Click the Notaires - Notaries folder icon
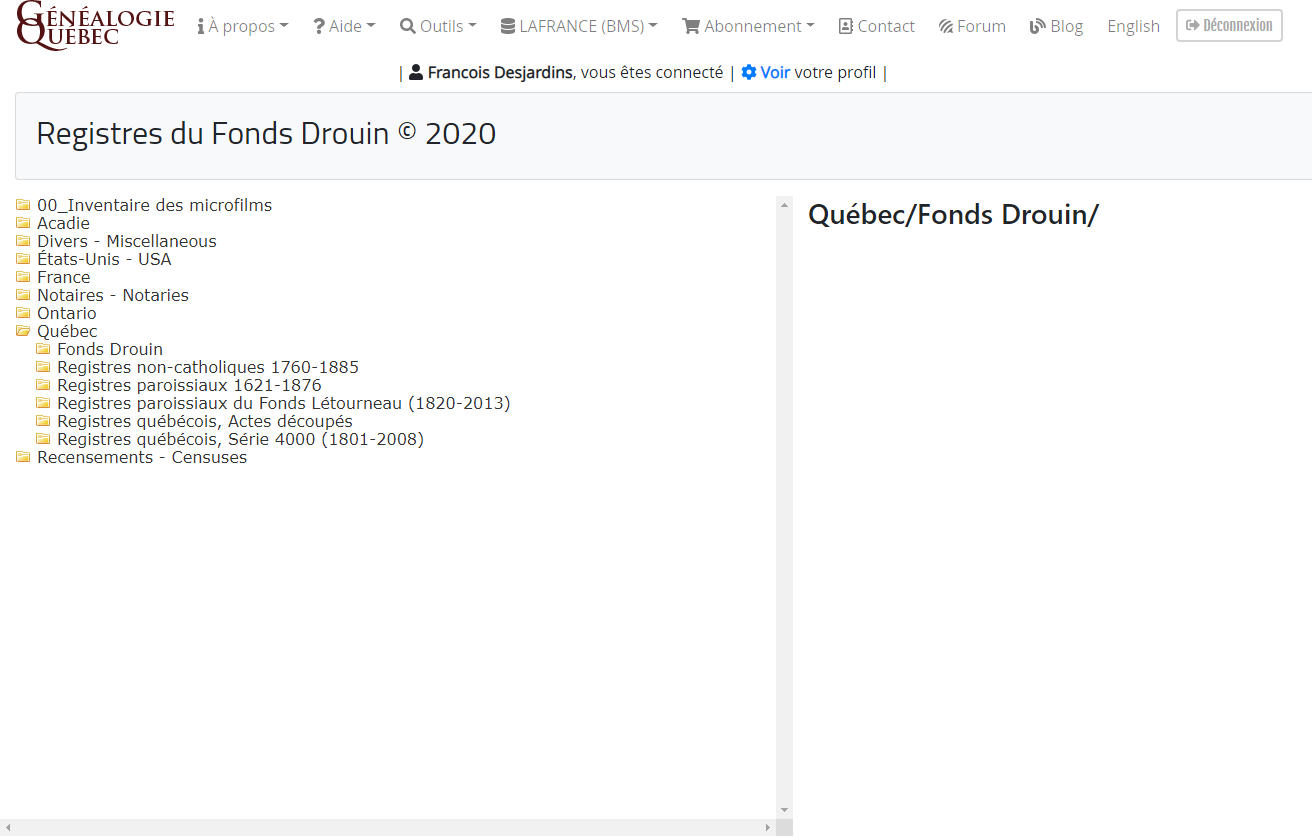Screen dimensions: 1312x840 point(23,295)
